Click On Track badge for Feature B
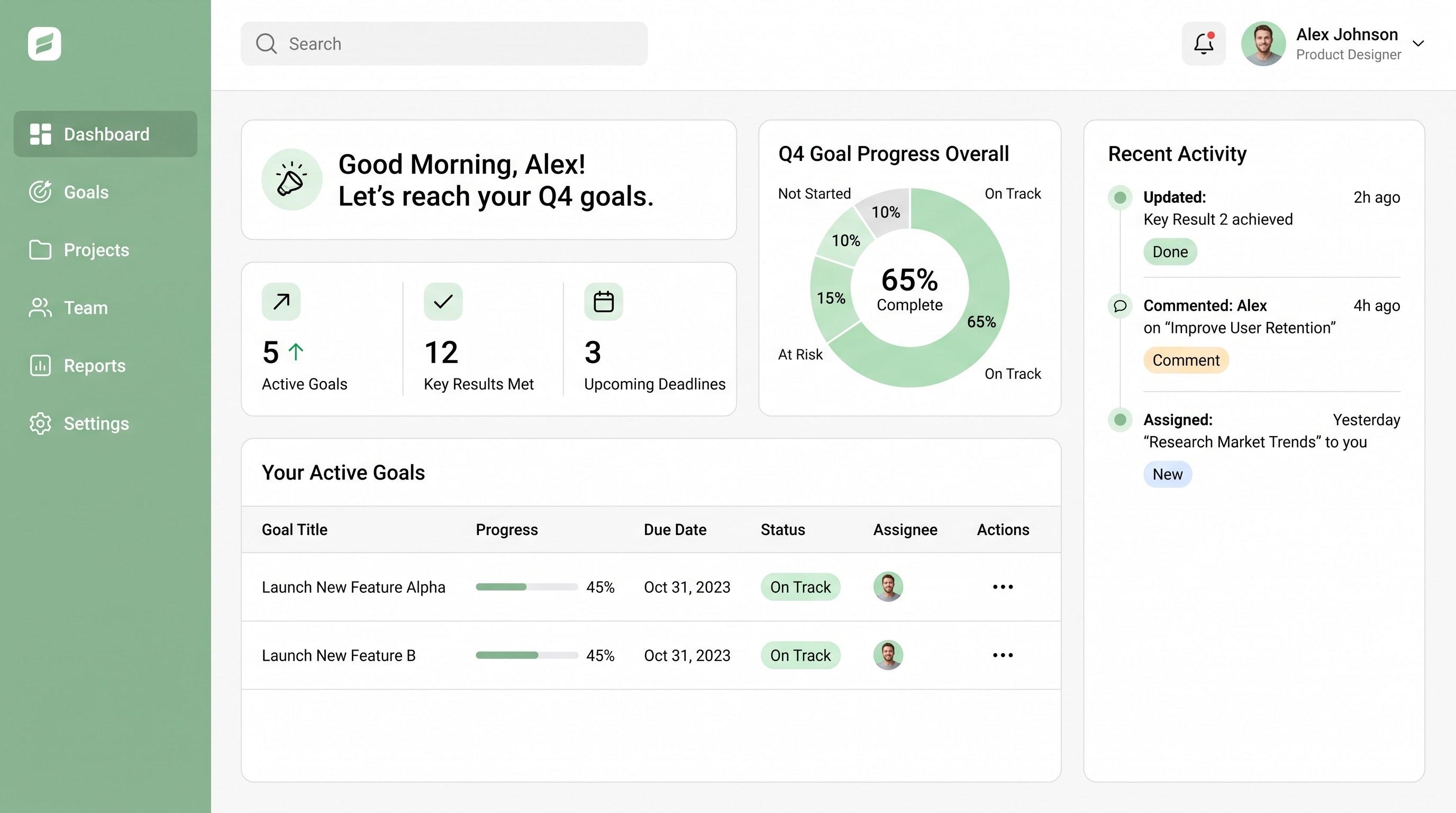The image size is (1456, 813). [800, 655]
